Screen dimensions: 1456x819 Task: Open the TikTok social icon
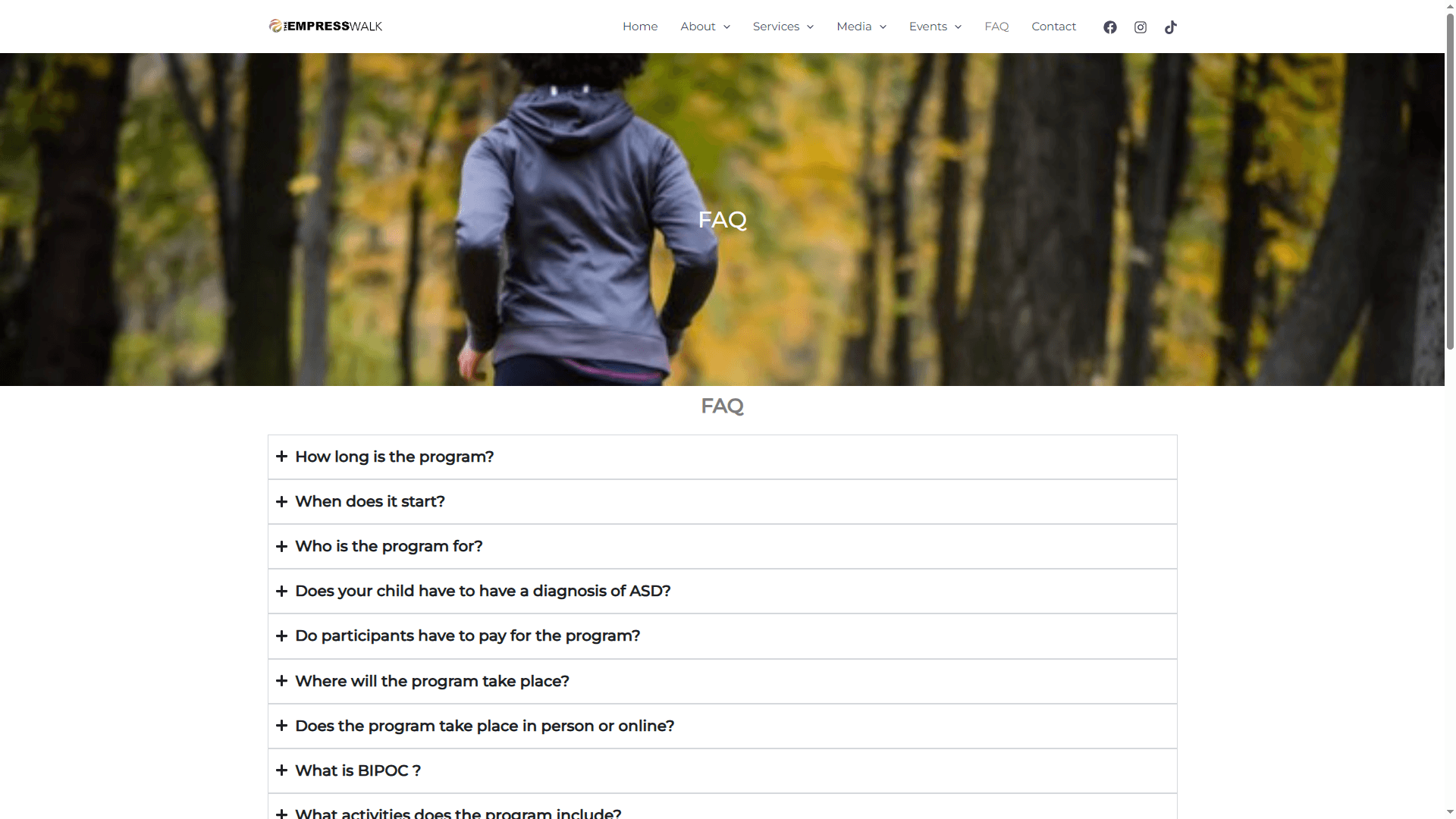pyautogui.click(x=1170, y=27)
